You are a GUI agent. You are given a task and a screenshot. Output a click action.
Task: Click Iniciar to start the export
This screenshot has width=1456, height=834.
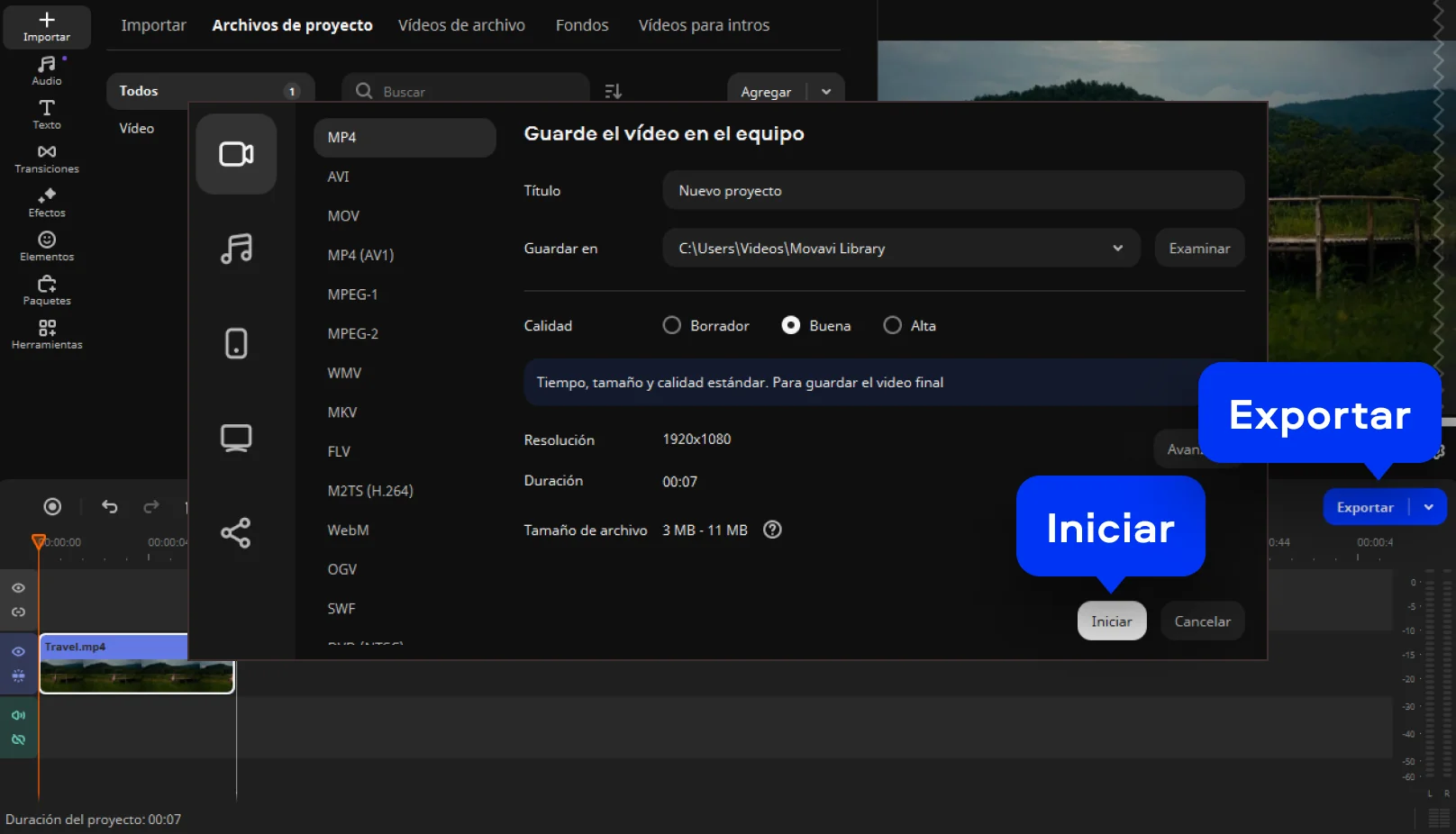1111,621
